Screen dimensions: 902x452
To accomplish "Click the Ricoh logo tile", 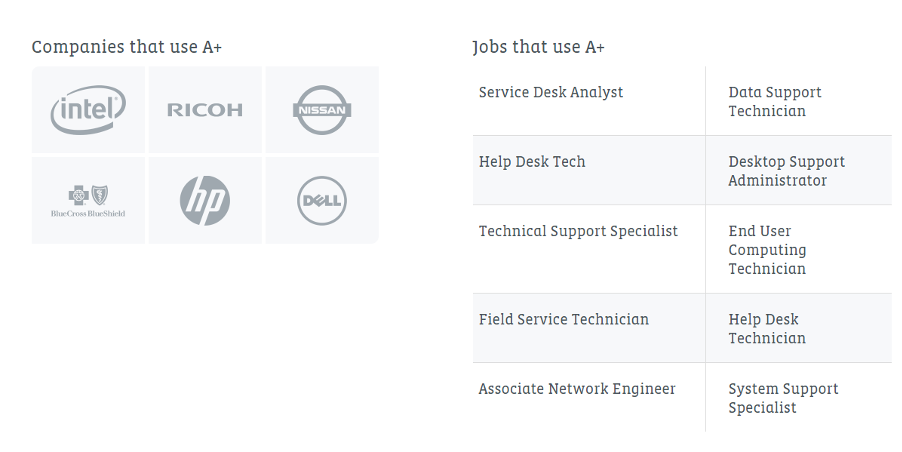I will coord(205,110).
